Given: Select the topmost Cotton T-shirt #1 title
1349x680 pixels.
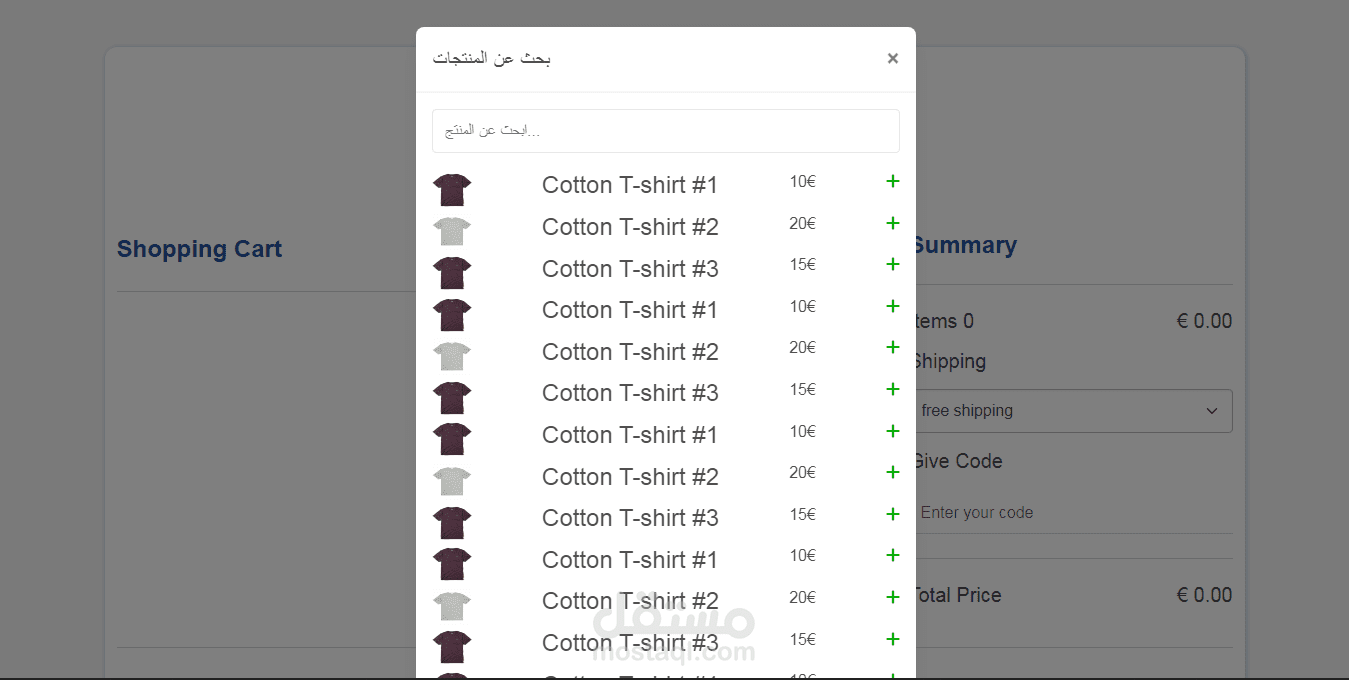Looking at the screenshot, I should pyautogui.click(x=630, y=185).
